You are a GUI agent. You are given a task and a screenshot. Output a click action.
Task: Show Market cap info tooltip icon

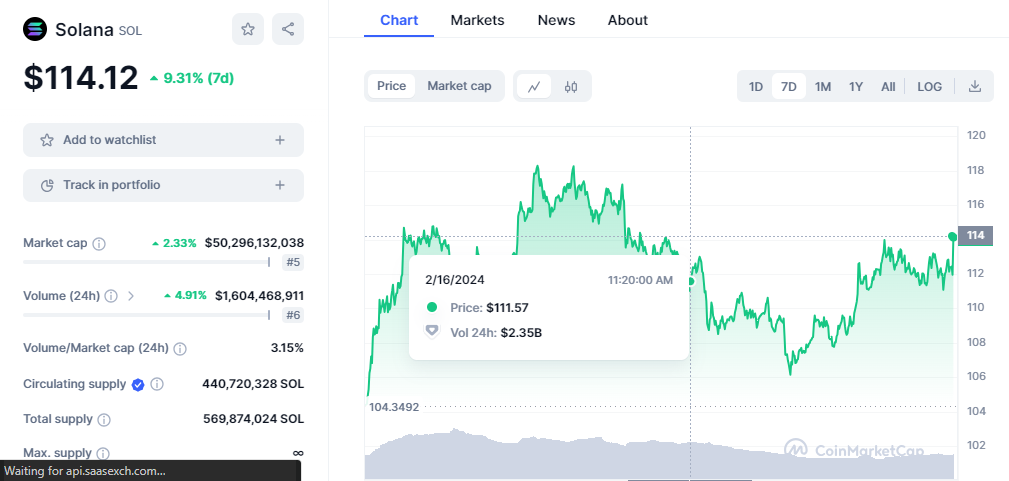pos(99,243)
